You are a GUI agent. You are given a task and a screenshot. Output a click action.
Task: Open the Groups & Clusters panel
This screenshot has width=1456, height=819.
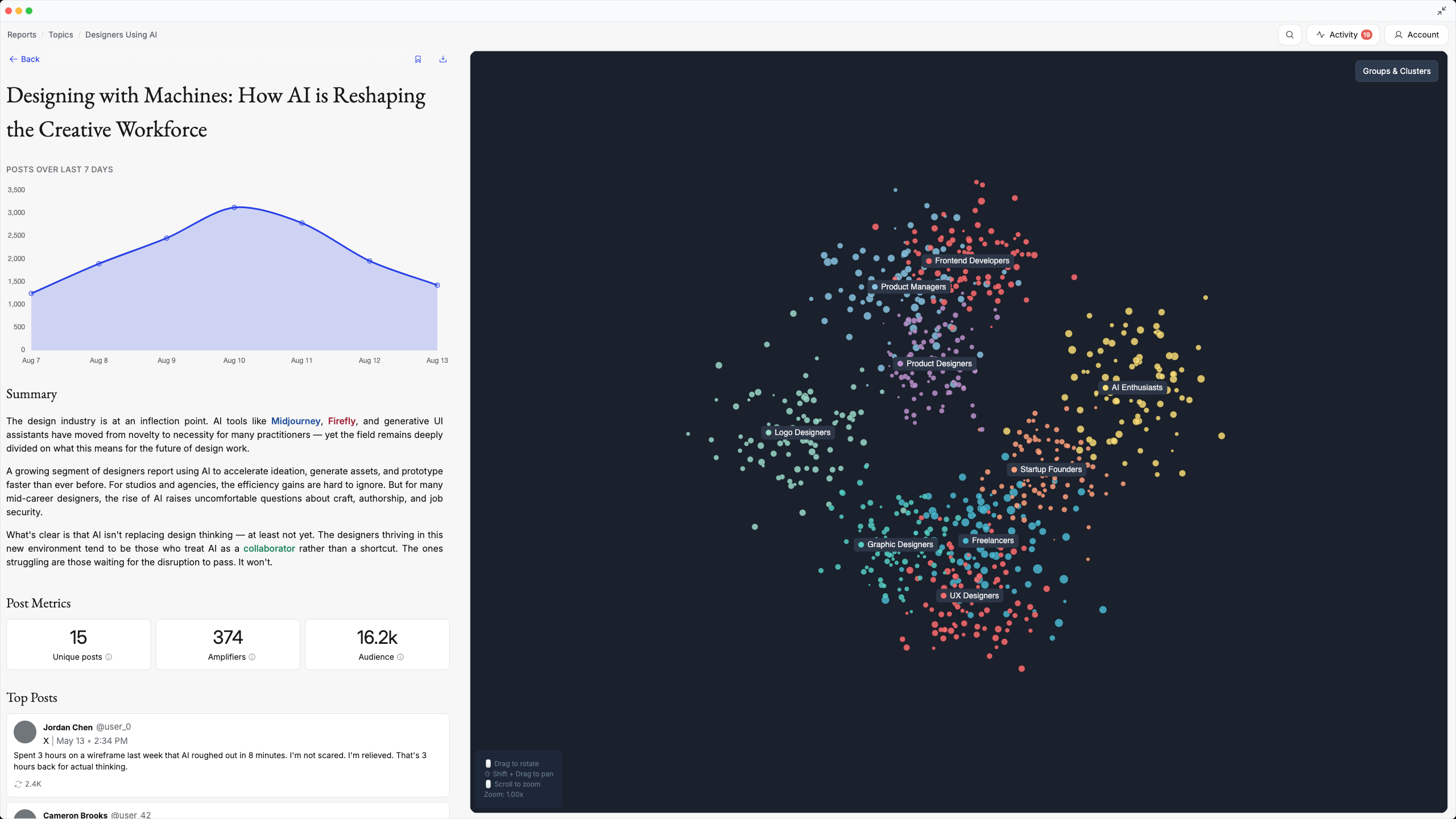[x=1396, y=71]
